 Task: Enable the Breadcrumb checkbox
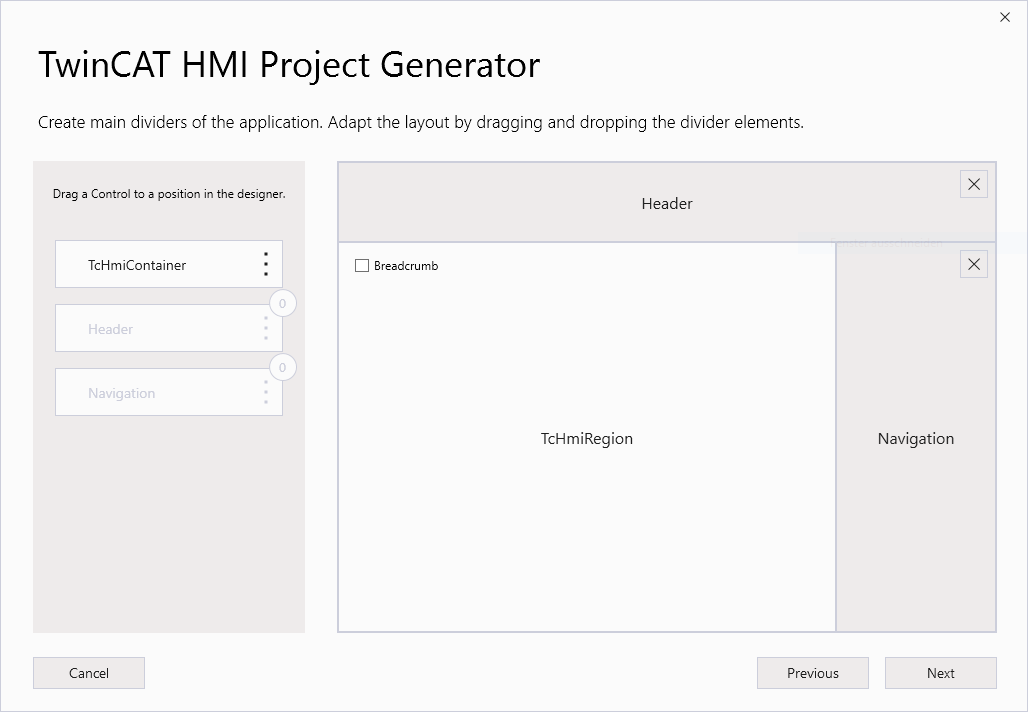point(362,266)
